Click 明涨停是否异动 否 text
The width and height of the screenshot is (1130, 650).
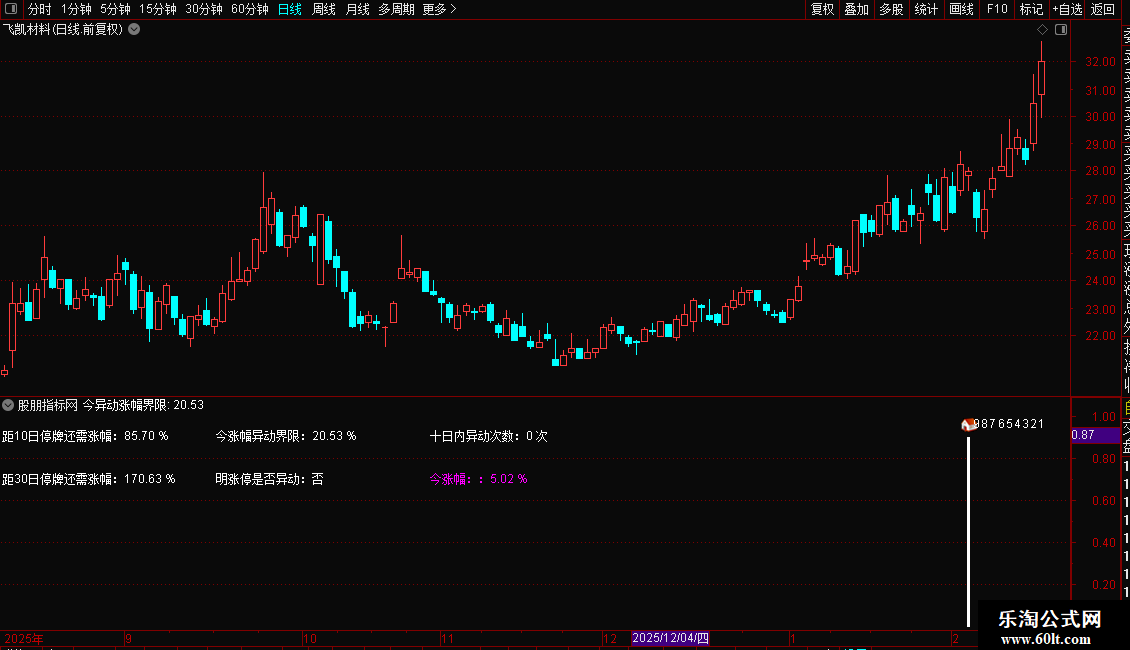pos(269,478)
